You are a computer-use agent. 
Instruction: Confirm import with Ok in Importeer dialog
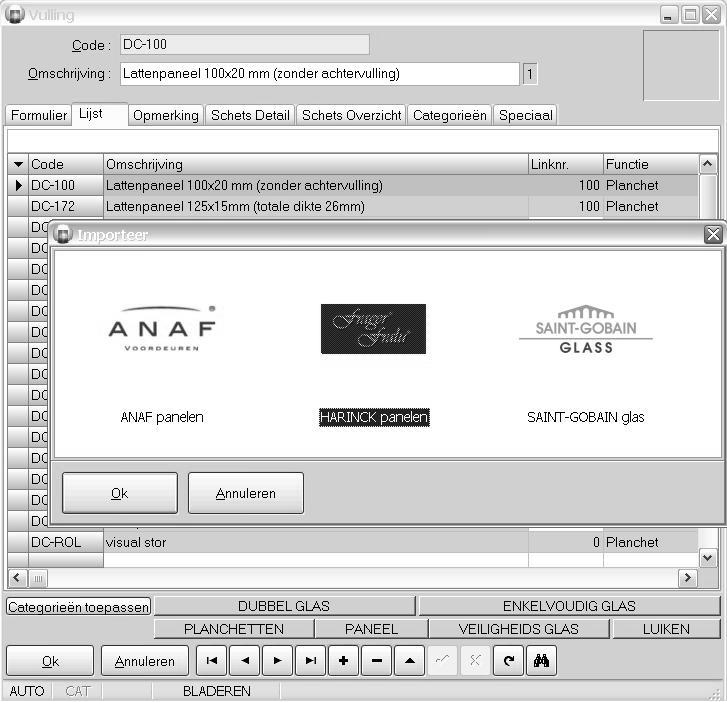tap(120, 493)
